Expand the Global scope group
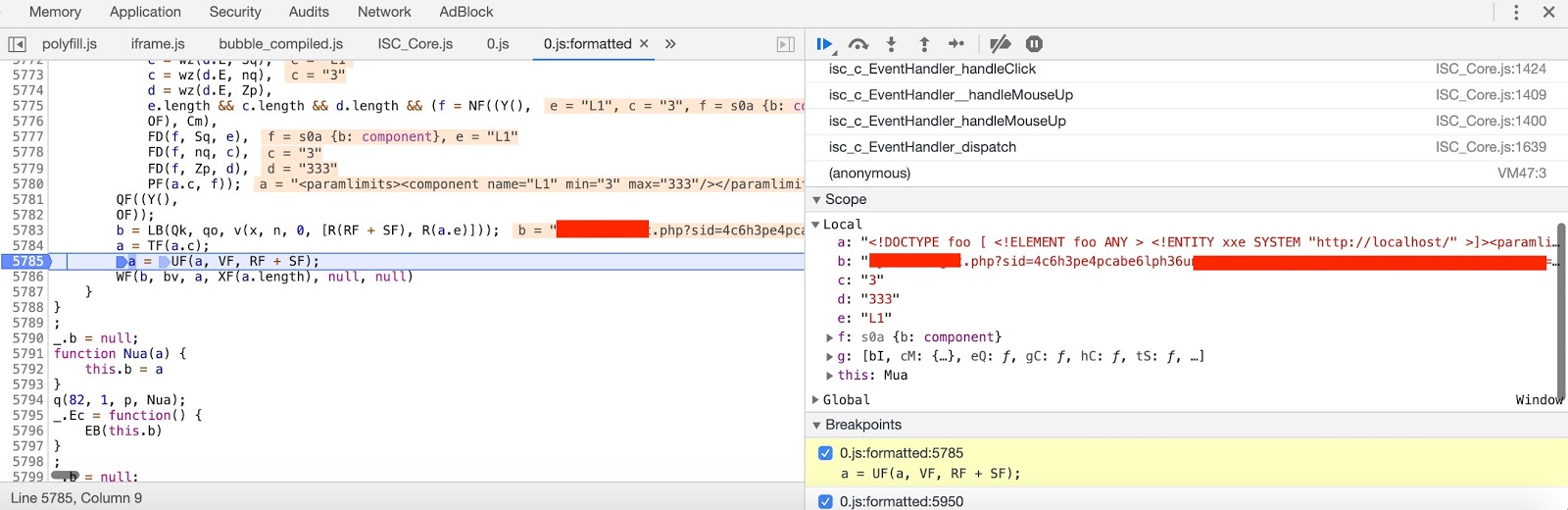 (x=815, y=400)
